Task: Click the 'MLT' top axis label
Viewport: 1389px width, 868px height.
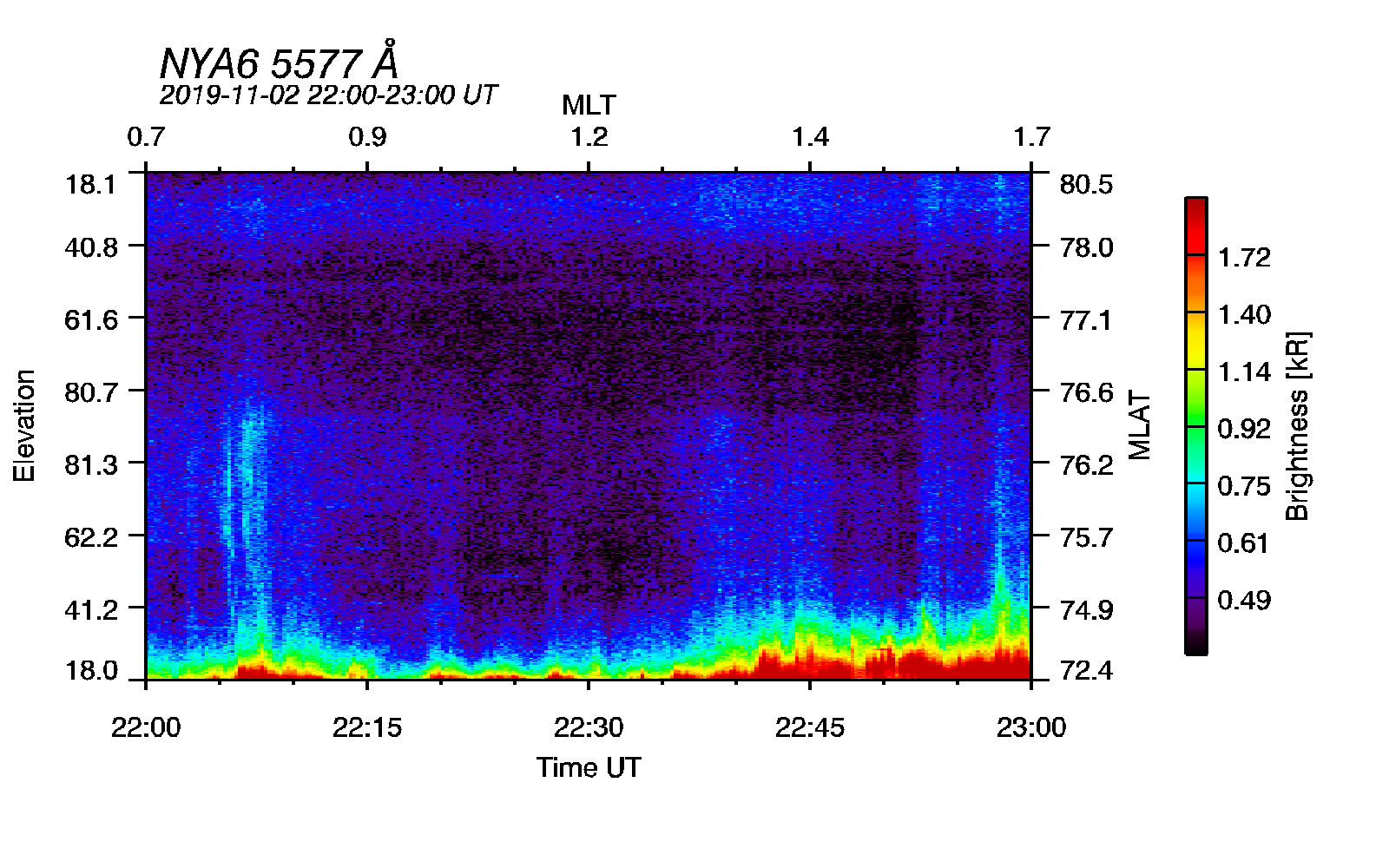Action: (x=589, y=106)
